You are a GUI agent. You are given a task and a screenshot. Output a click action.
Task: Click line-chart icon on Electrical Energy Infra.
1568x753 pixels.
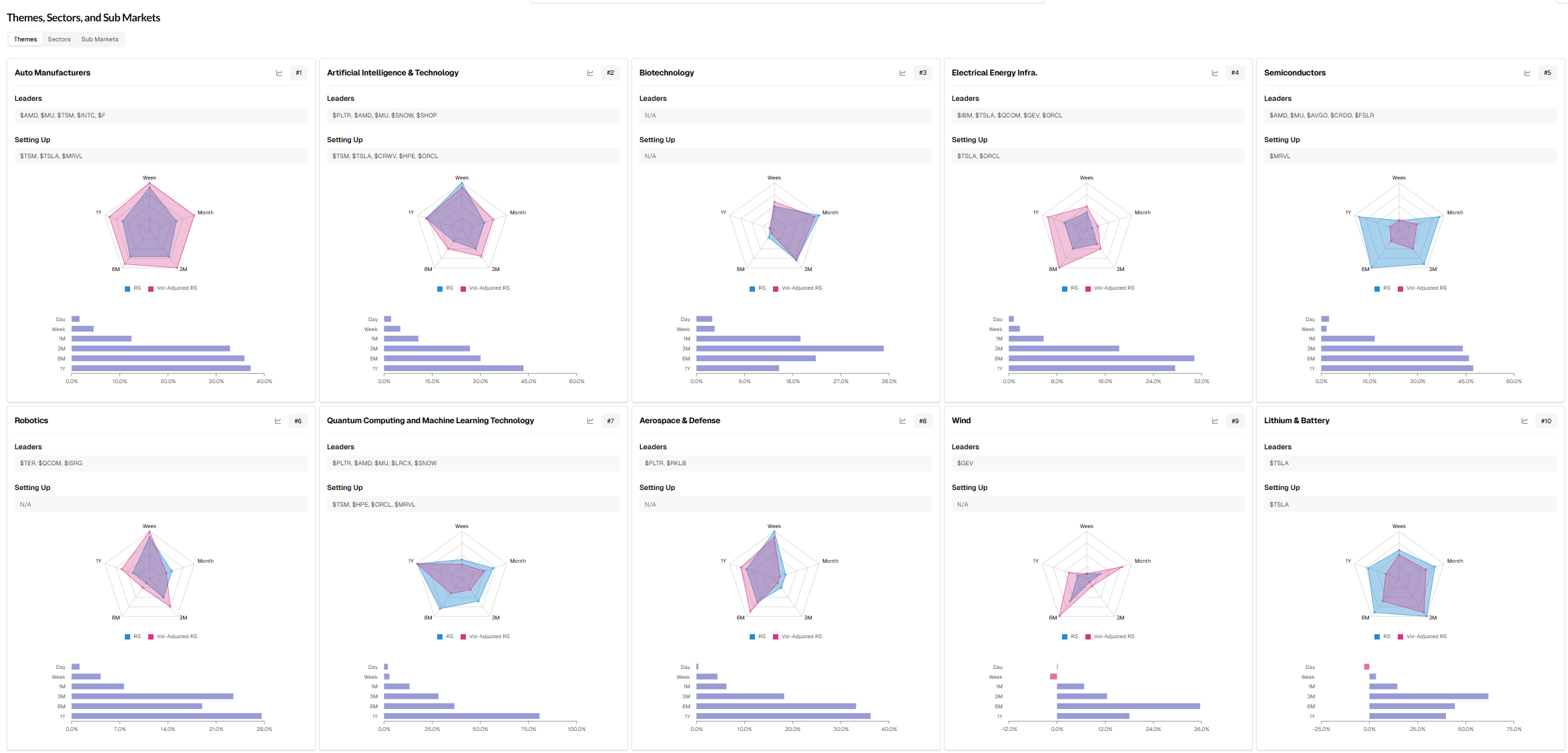(x=1215, y=73)
